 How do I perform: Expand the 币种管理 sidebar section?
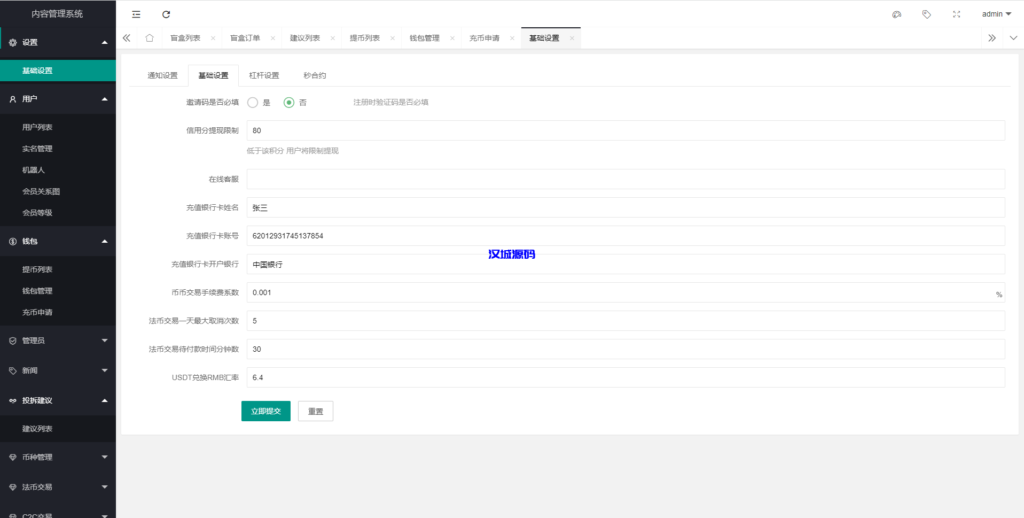click(x=58, y=457)
